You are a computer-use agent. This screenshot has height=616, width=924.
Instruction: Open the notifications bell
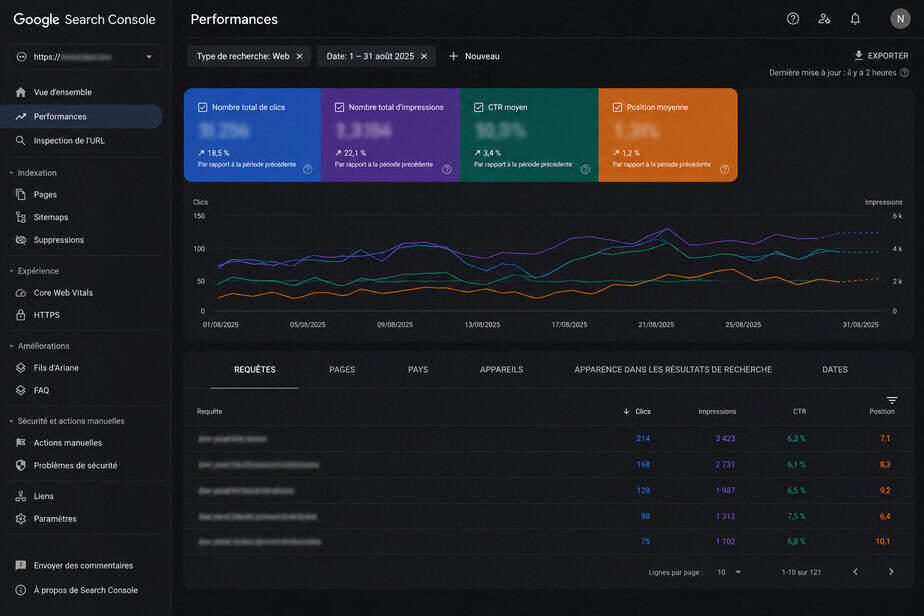[855, 19]
